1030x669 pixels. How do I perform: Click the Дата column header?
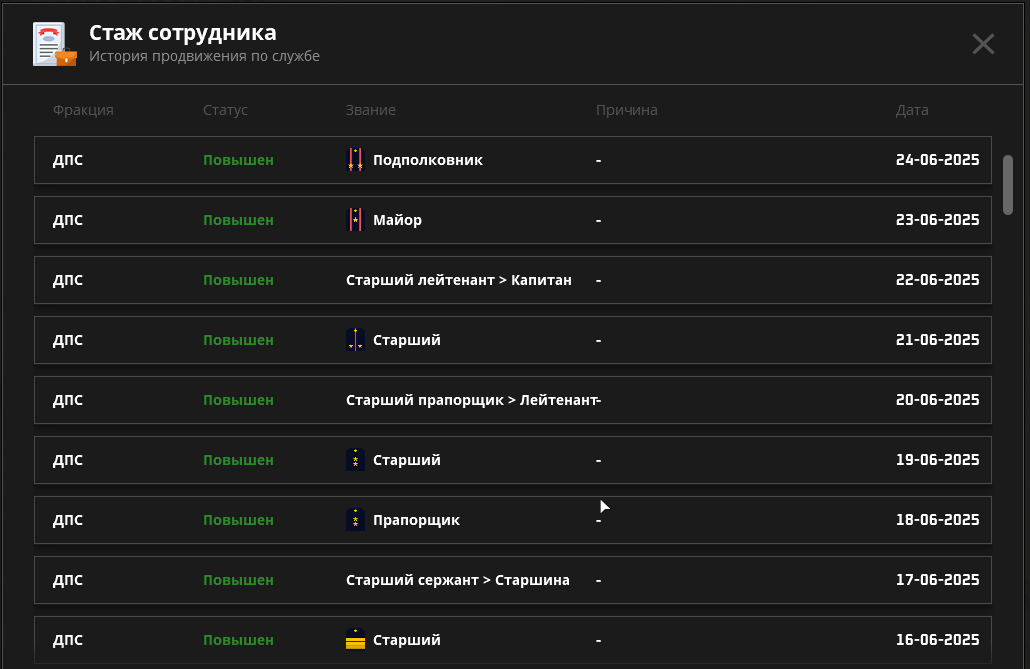click(x=912, y=110)
